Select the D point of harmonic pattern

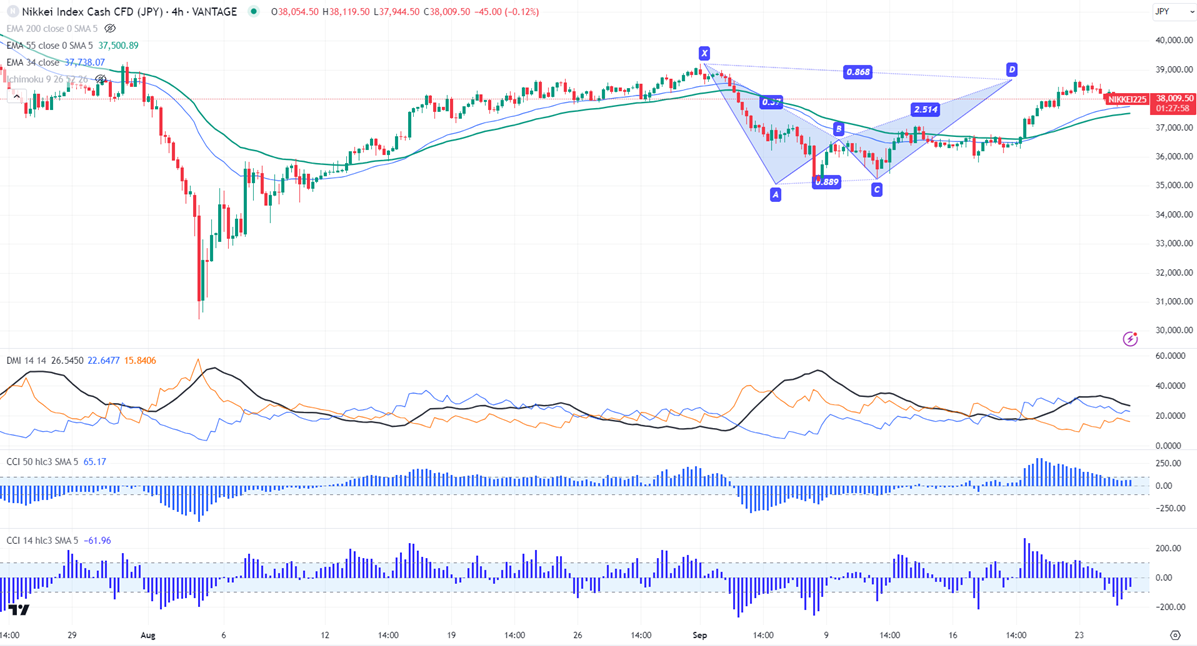[1011, 69]
